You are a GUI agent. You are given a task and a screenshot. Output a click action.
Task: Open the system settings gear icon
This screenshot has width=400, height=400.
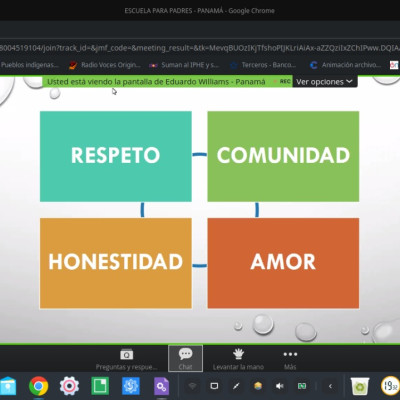[x=69, y=386]
